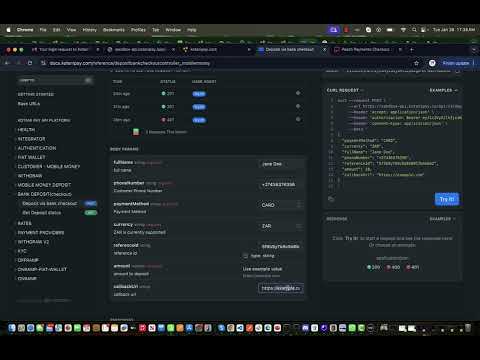480x360 pixels.
Task: Open the Base URLs sidebar page
Action: point(29,104)
